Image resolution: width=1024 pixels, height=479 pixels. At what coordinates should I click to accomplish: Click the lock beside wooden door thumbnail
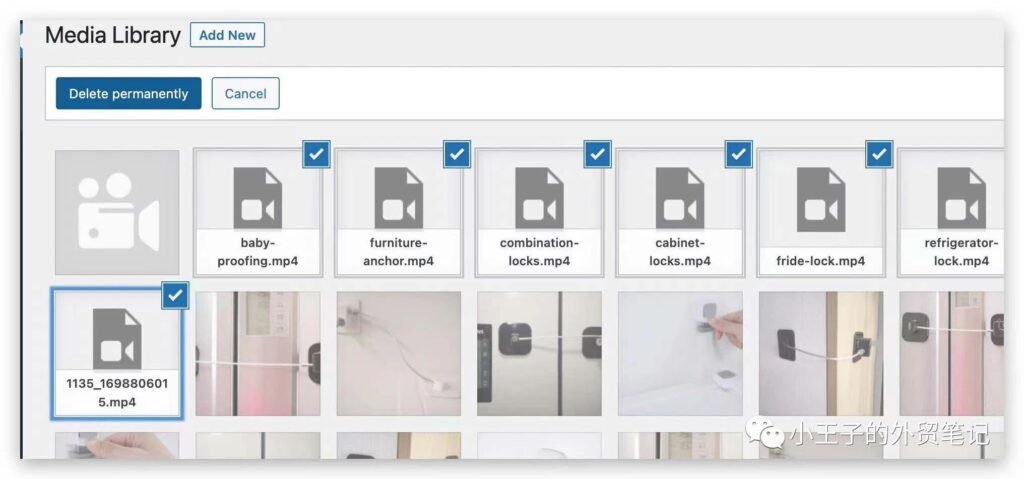click(821, 354)
